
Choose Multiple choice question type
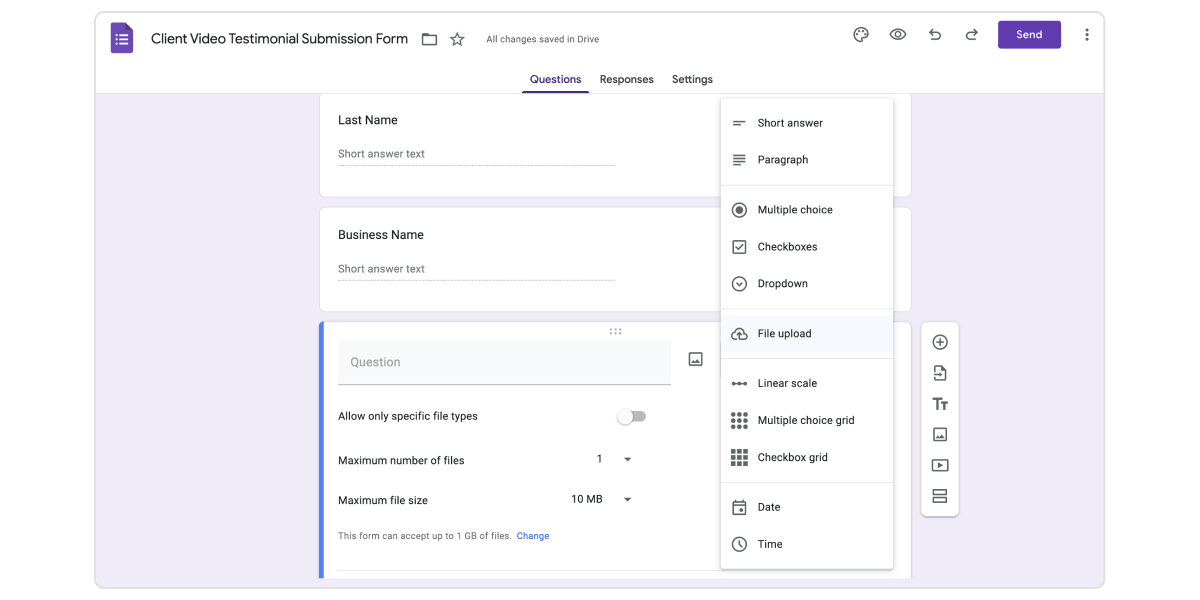(806, 210)
